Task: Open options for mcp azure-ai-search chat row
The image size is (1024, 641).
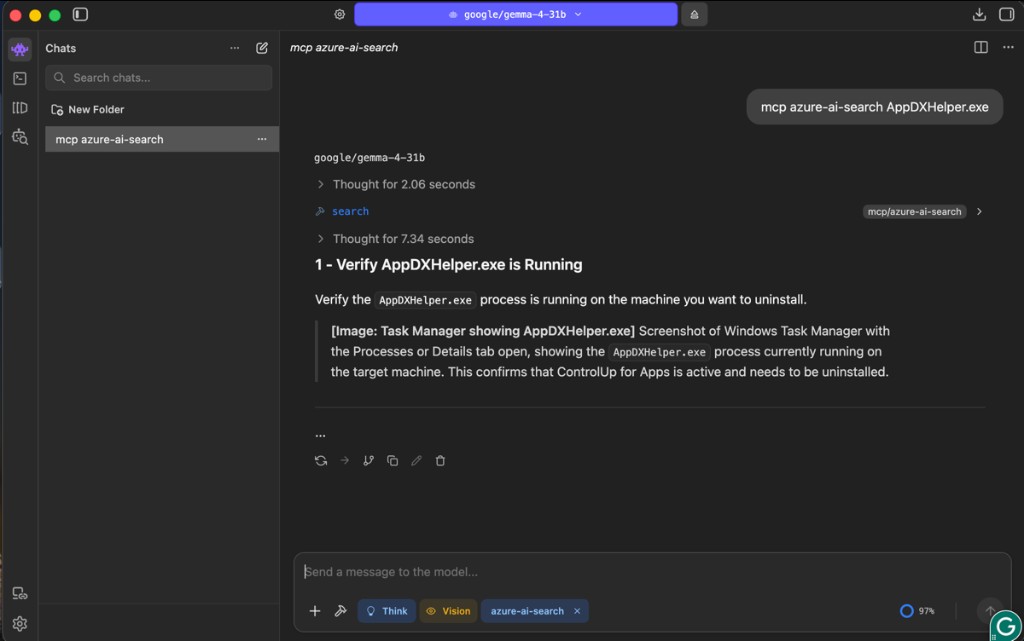Action: 262,139
